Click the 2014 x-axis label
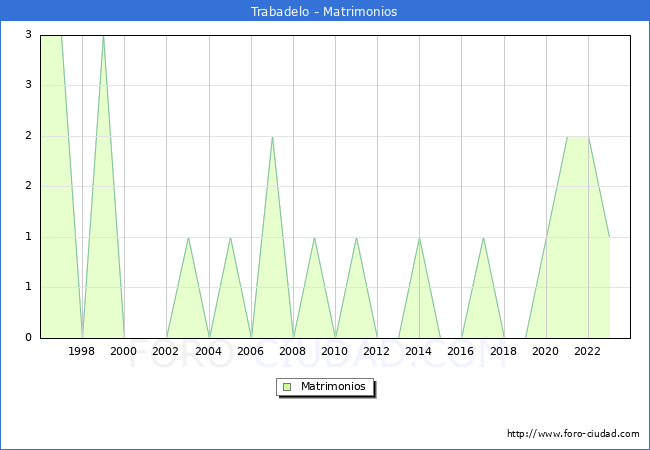Viewport: 650px width, 450px height. 419,351
